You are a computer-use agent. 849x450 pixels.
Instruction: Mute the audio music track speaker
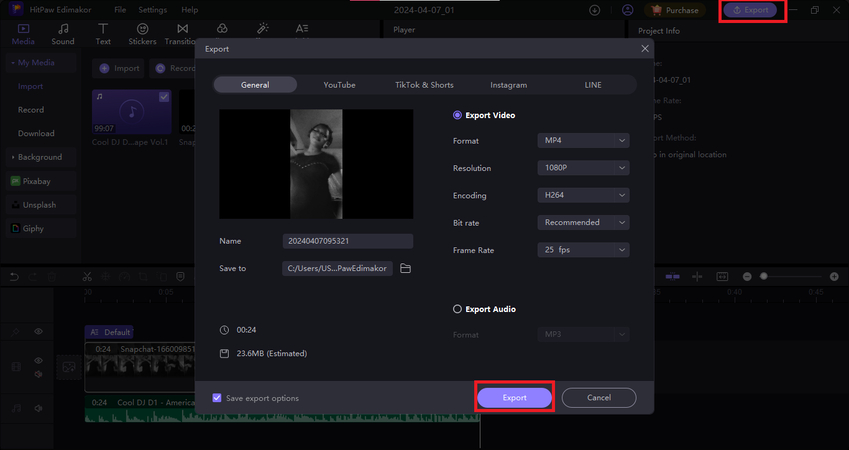(38, 409)
